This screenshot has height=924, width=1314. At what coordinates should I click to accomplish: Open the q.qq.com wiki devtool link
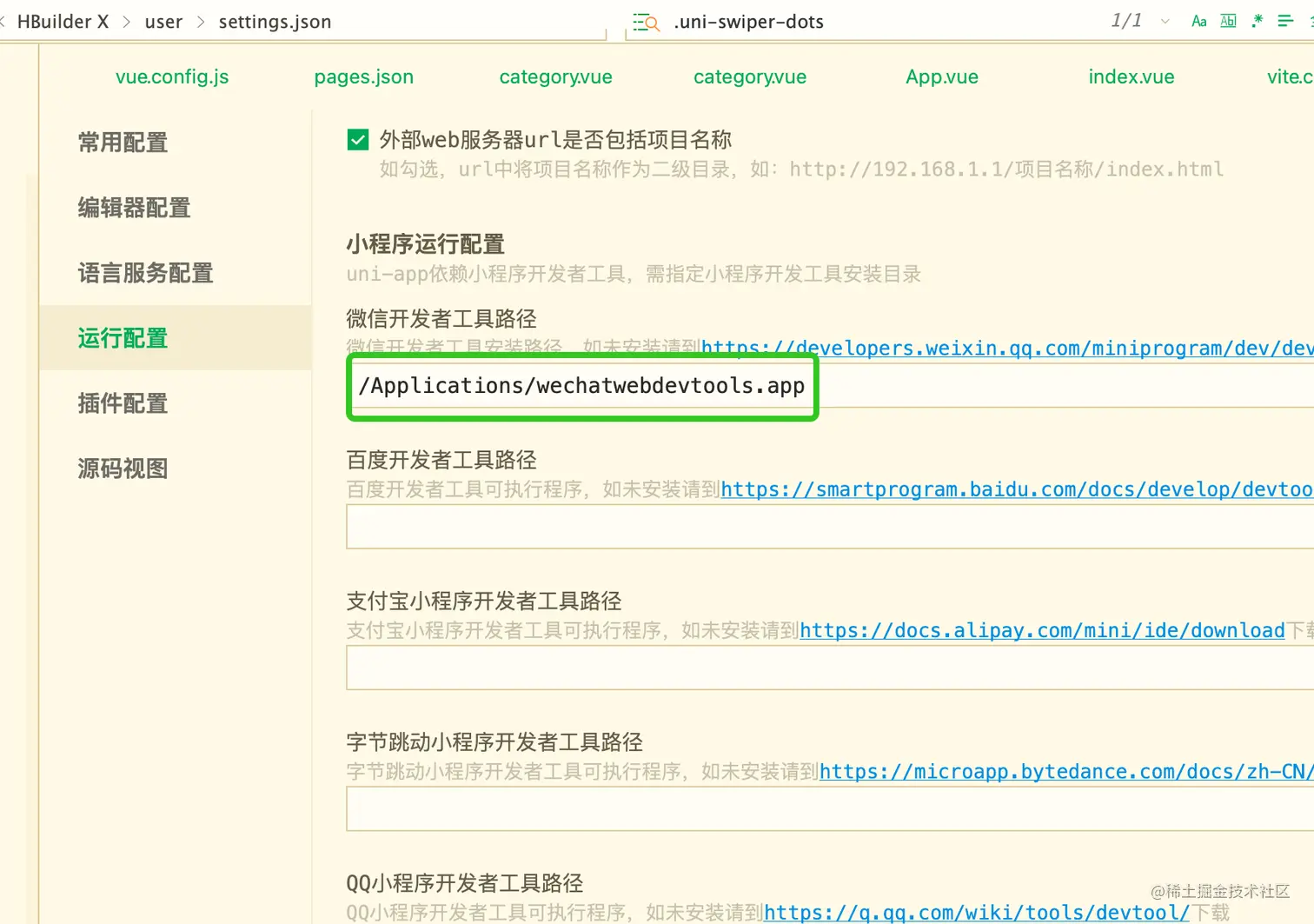(x=977, y=912)
